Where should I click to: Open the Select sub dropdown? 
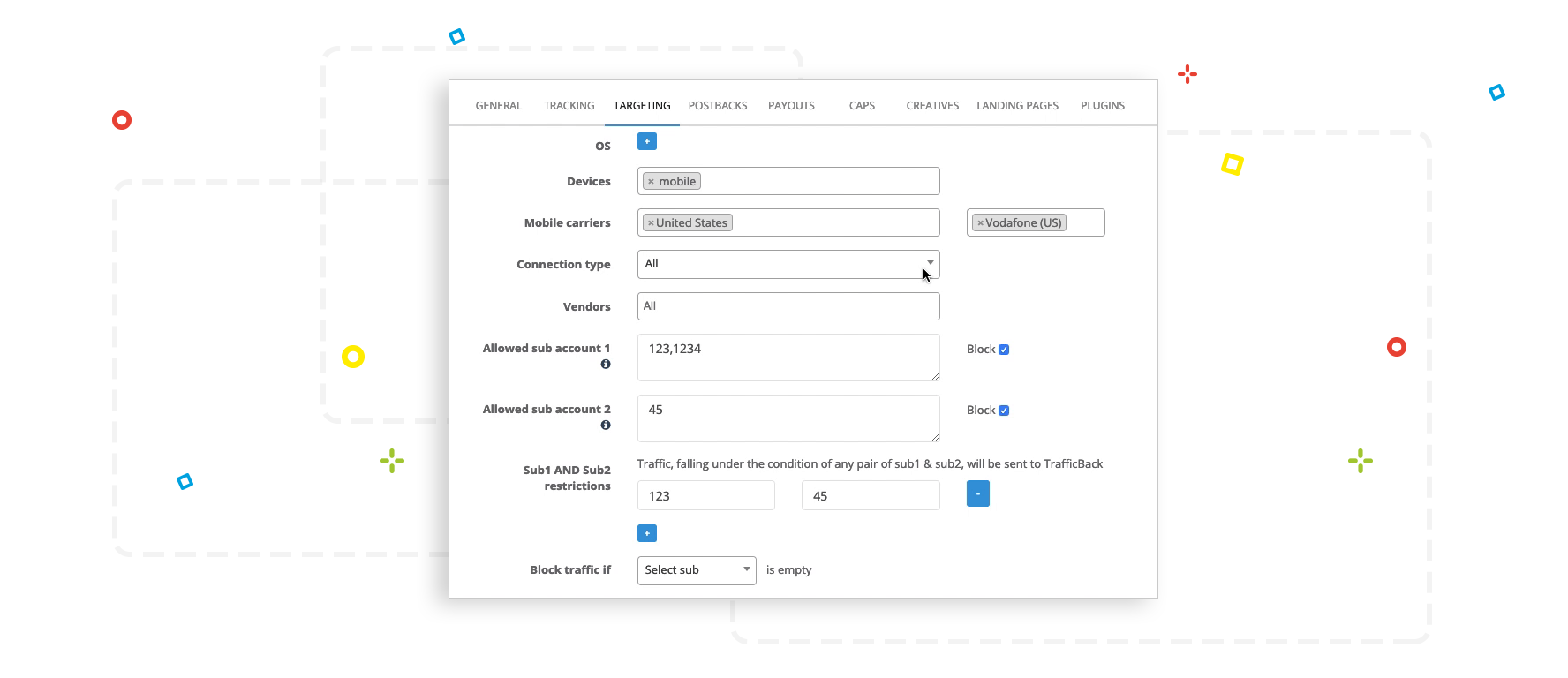[697, 570]
